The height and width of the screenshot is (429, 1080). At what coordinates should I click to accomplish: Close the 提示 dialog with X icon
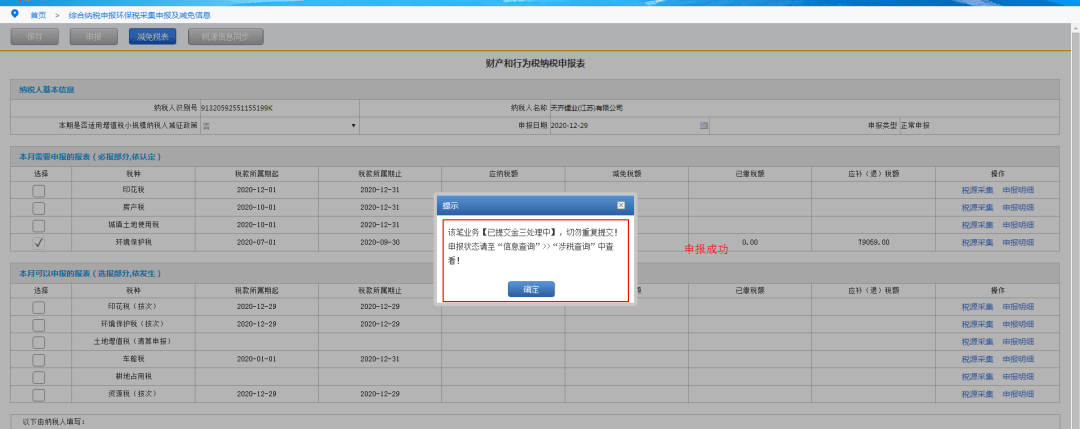621,205
